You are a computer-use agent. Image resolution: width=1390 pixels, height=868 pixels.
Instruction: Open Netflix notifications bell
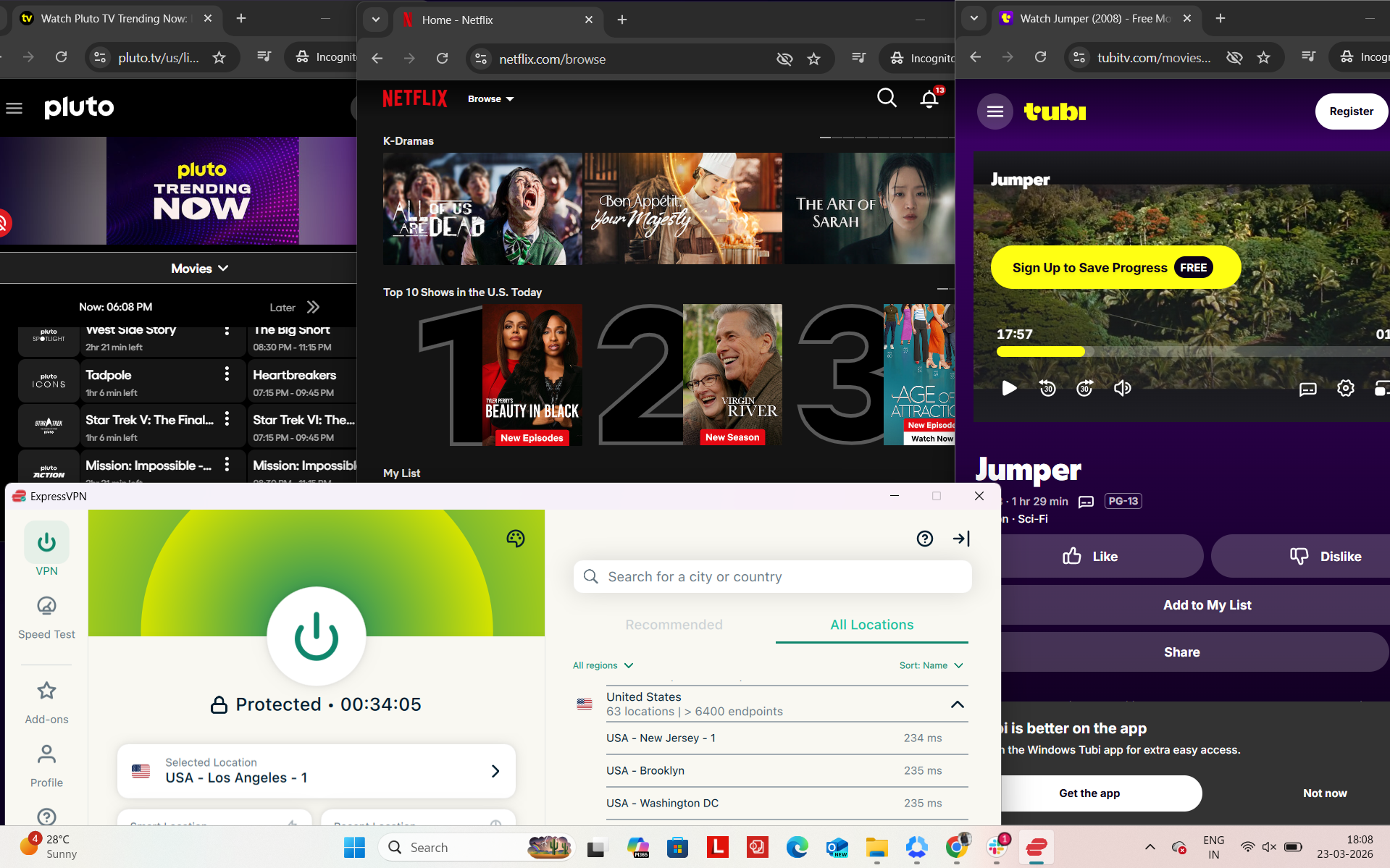[929, 98]
